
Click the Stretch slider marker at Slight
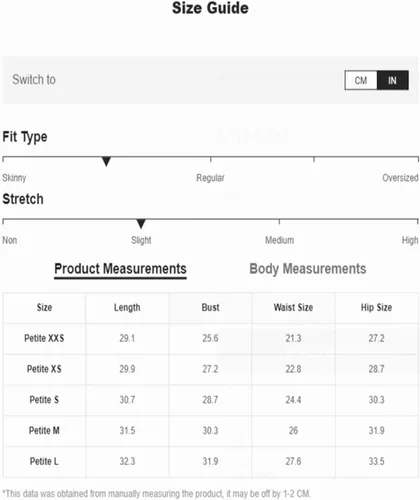141,224
